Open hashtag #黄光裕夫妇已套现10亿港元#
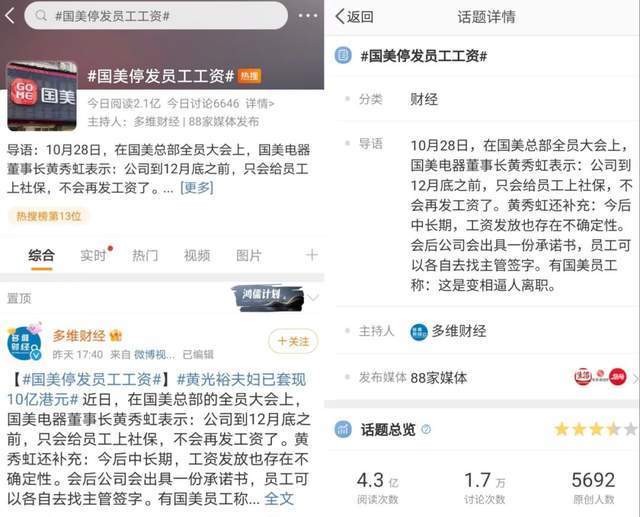 pyautogui.click(x=156, y=389)
